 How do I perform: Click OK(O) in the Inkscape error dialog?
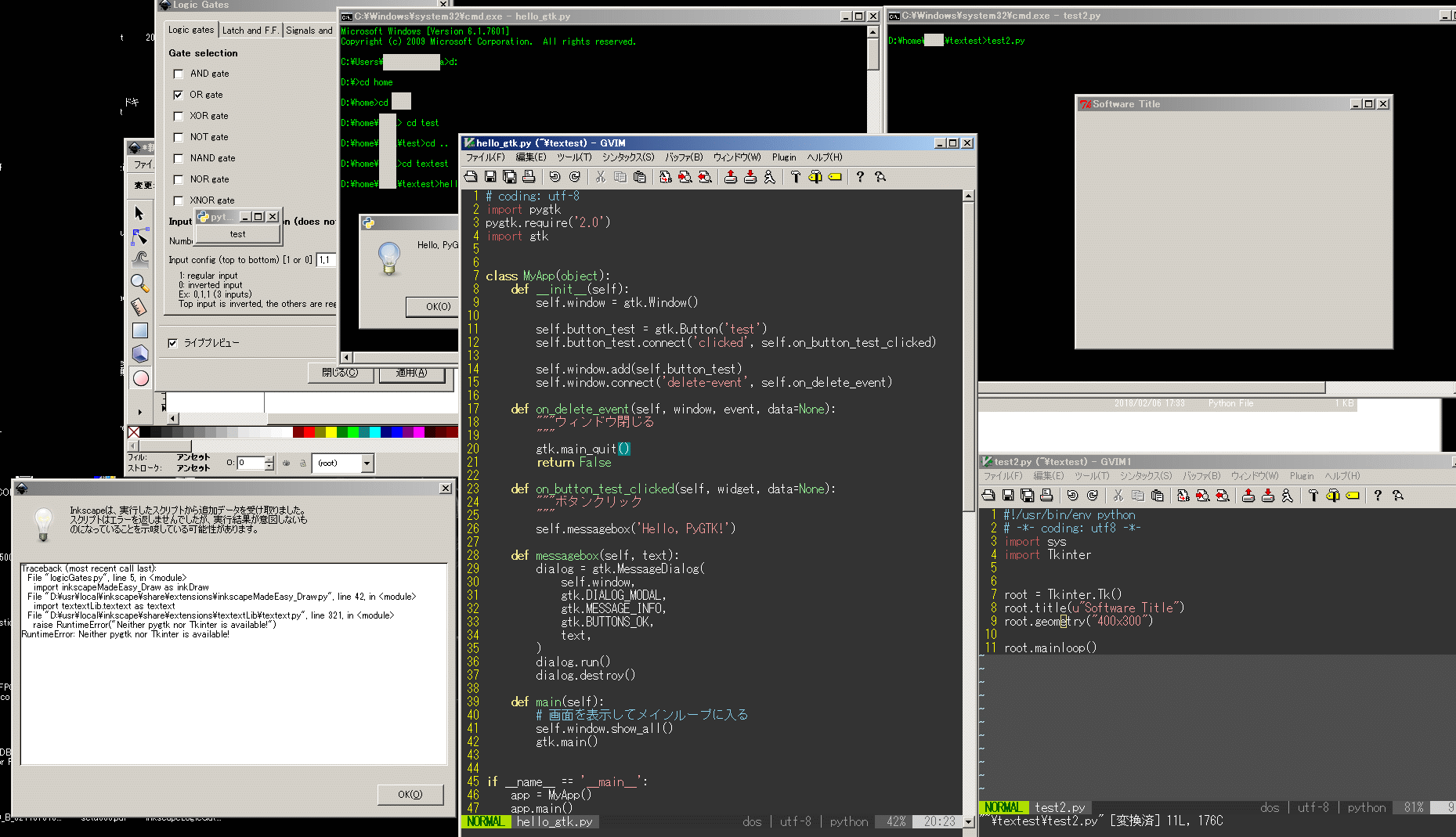[410, 794]
